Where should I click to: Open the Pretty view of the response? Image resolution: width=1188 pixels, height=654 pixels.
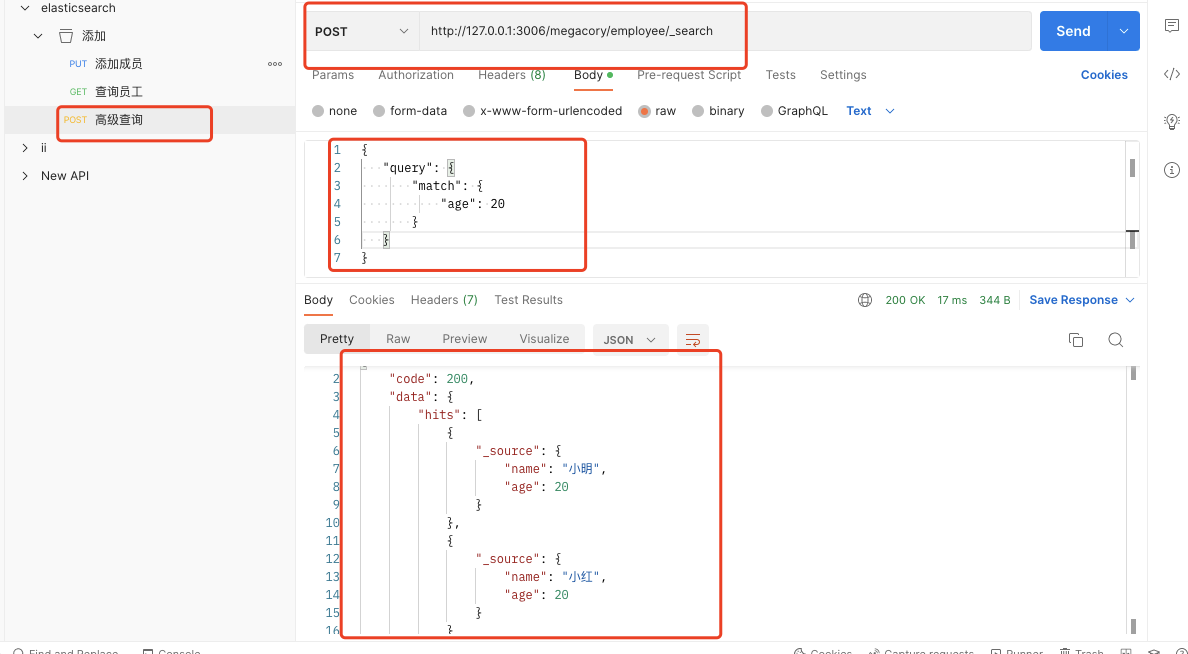336,339
